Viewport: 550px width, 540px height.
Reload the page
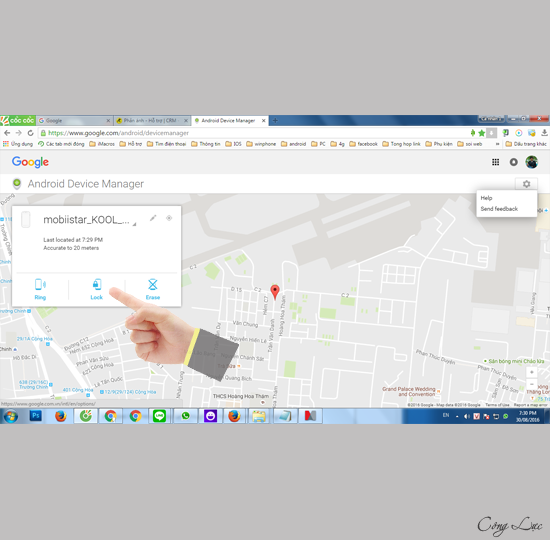[x=31, y=133]
